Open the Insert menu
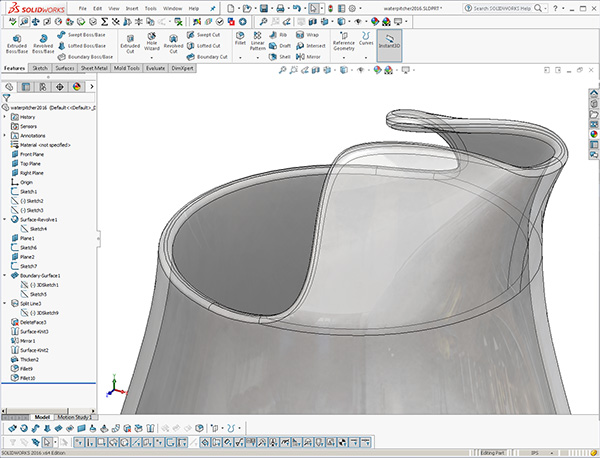Viewport: 600px width, 458px height. click(x=132, y=8)
